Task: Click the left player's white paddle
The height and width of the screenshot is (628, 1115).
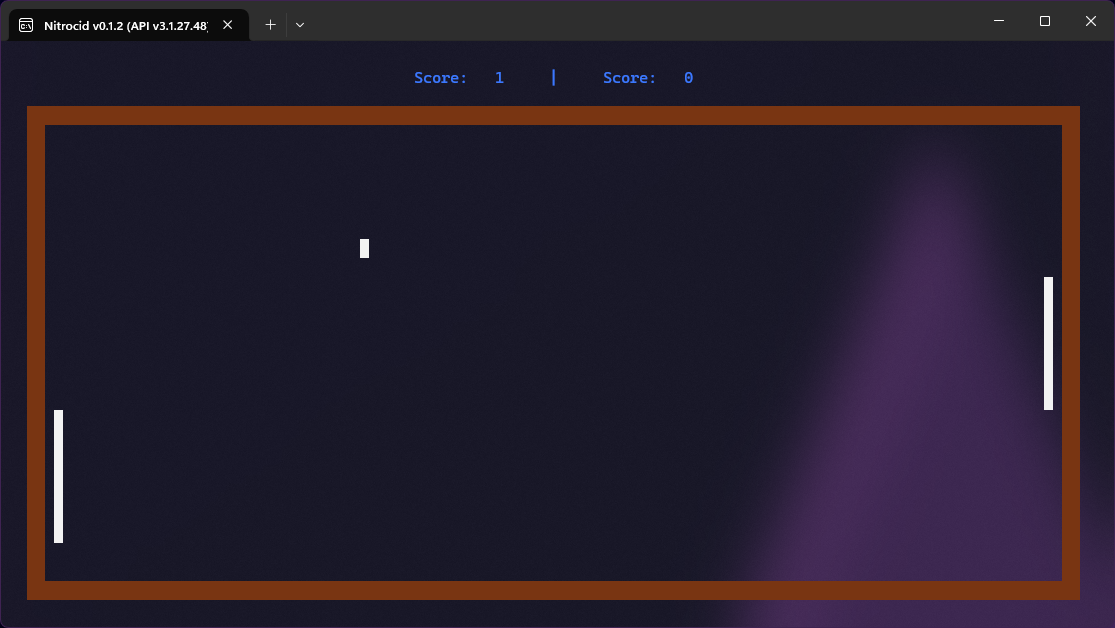Action: (58, 476)
